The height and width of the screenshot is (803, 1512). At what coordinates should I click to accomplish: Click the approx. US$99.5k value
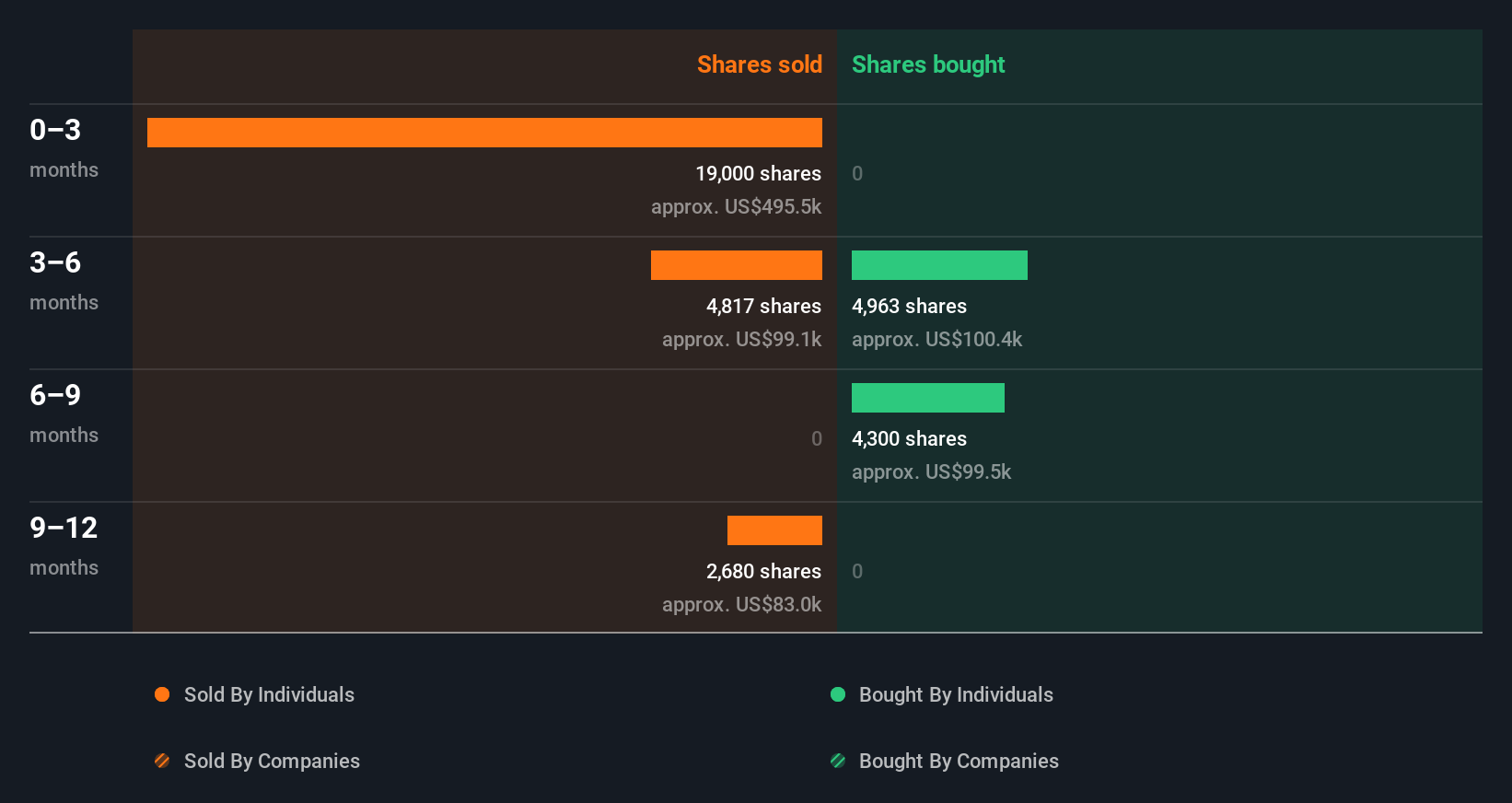(x=931, y=471)
